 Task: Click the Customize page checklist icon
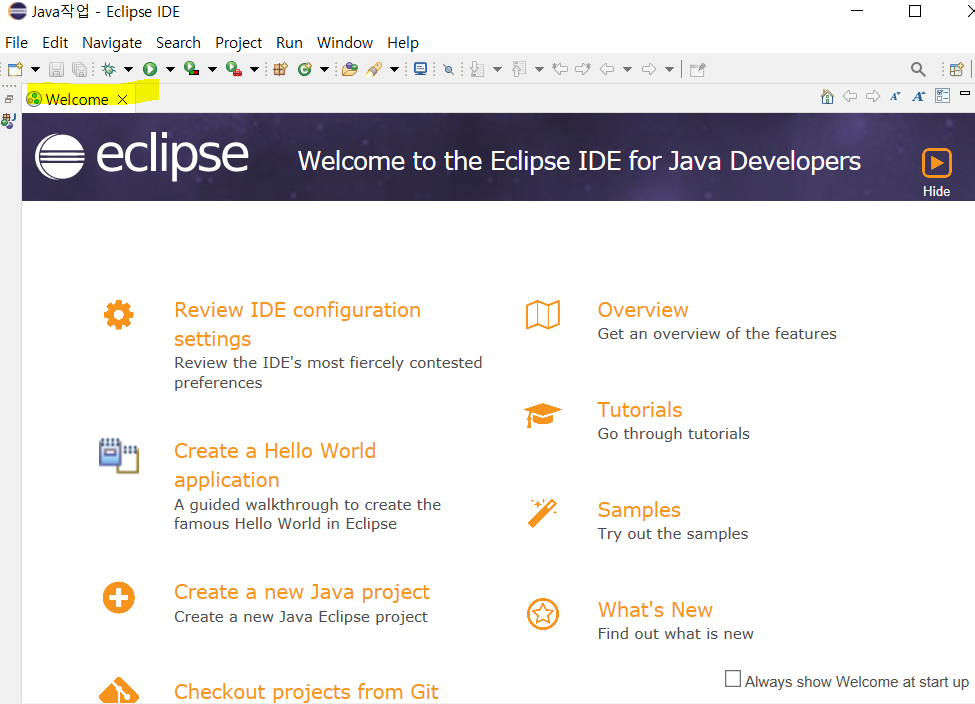[x=943, y=96]
